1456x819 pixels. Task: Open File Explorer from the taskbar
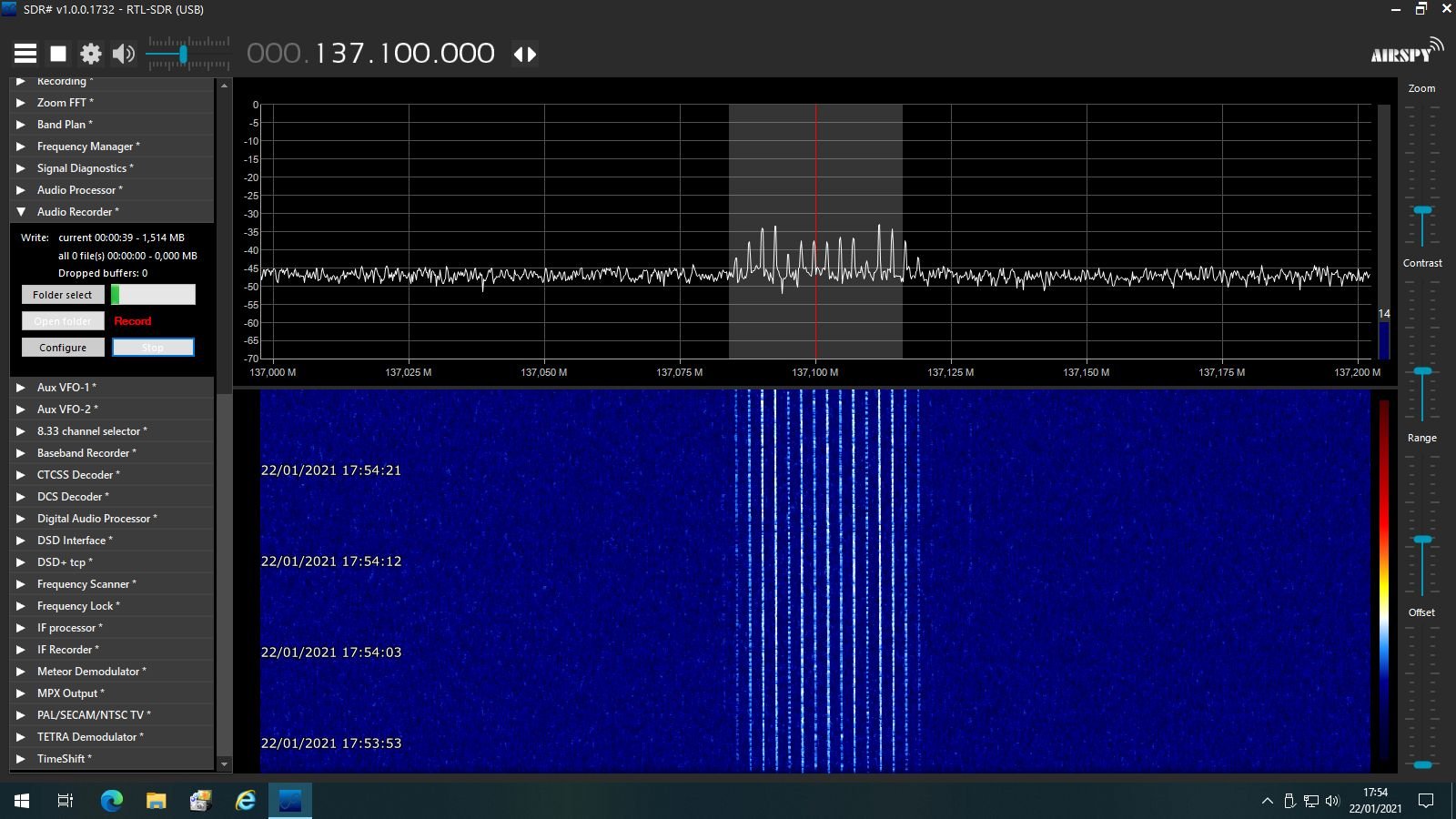156,801
